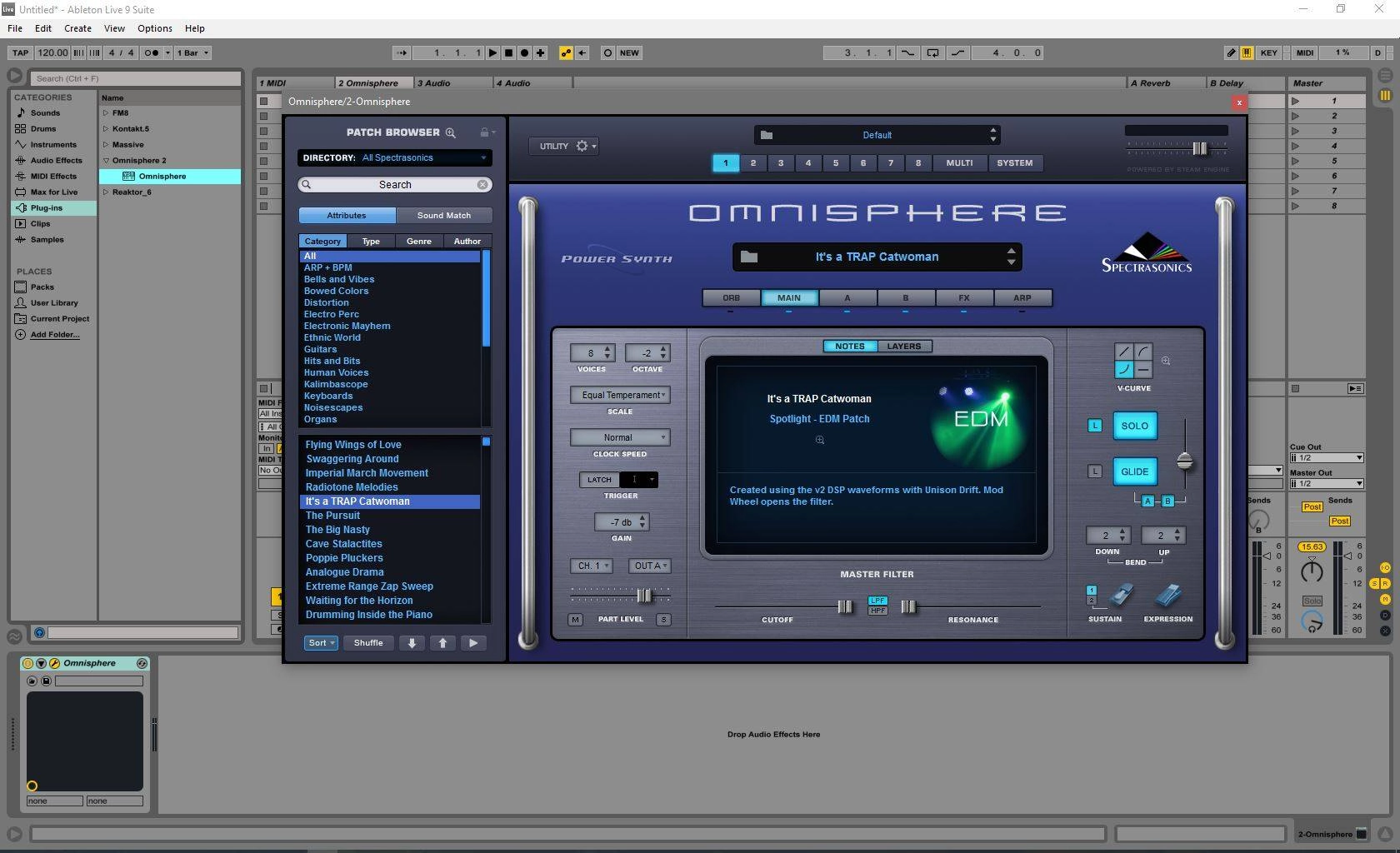Select Sound Match tab
The width and height of the screenshot is (1400, 853).
(443, 215)
